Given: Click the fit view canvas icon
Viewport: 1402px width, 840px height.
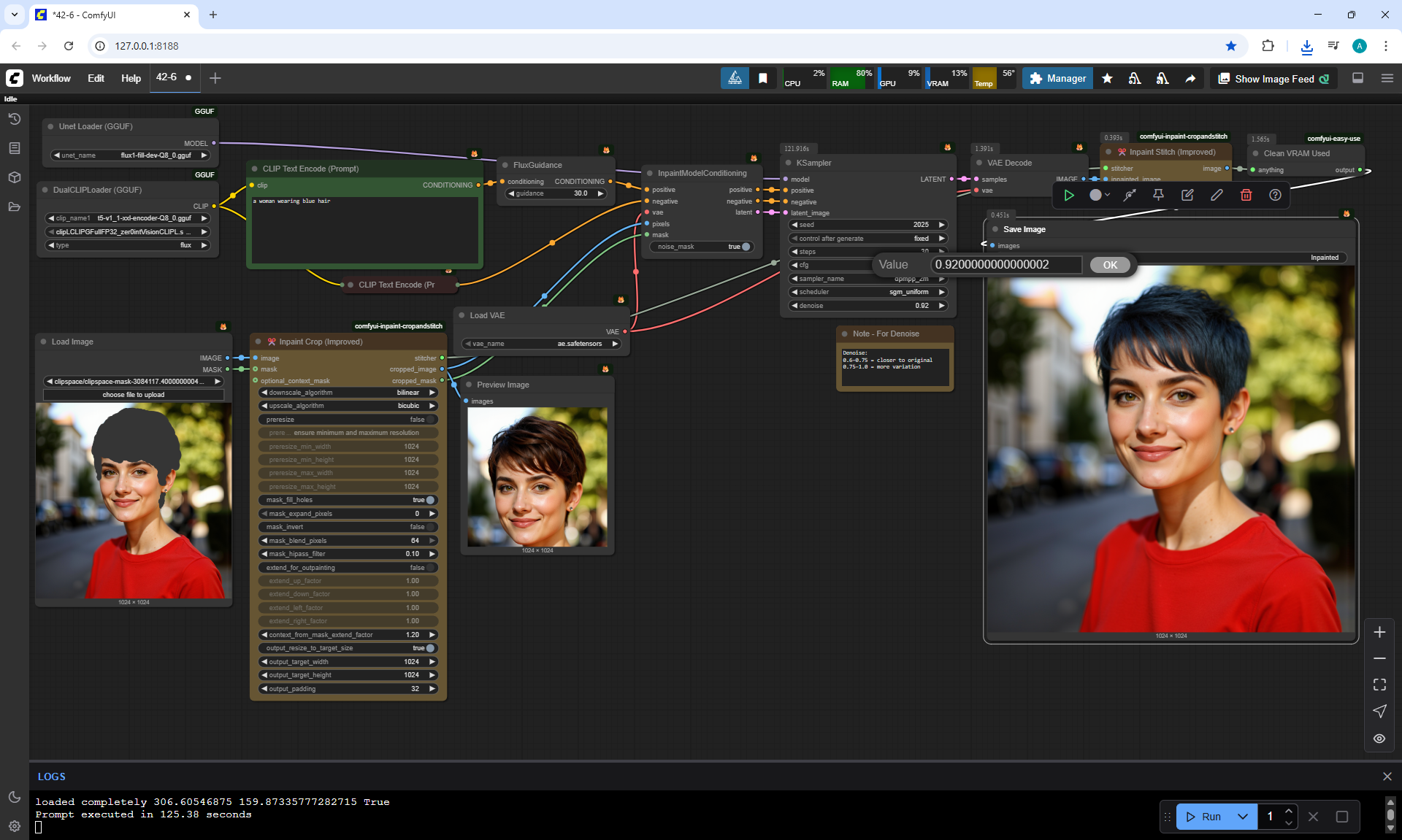Looking at the screenshot, I should [x=1379, y=685].
